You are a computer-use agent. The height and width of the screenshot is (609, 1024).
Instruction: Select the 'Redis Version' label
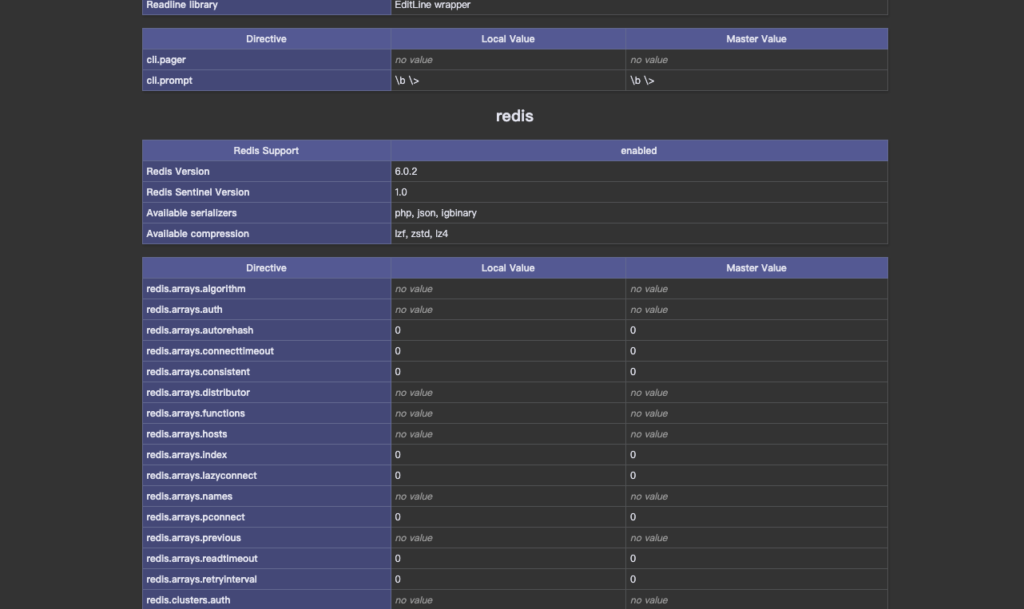pyautogui.click(x=178, y=172)
